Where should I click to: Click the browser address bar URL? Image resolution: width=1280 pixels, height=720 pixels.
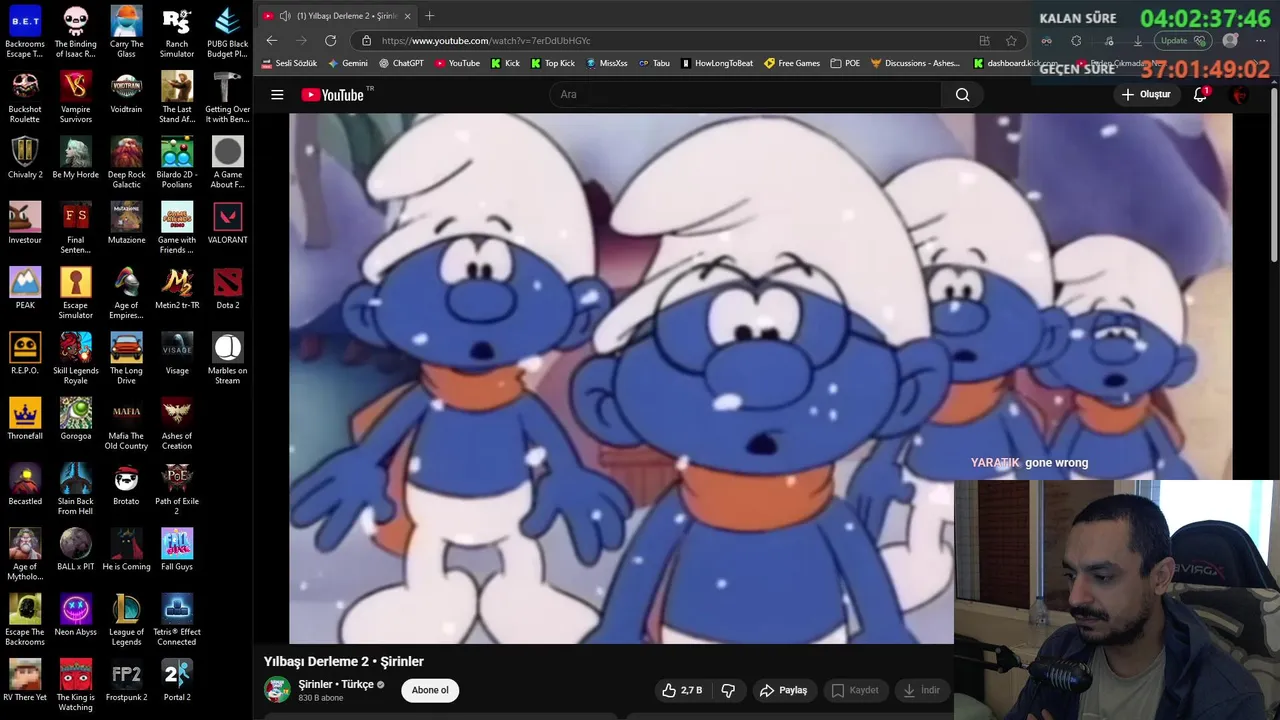(486, 41)
